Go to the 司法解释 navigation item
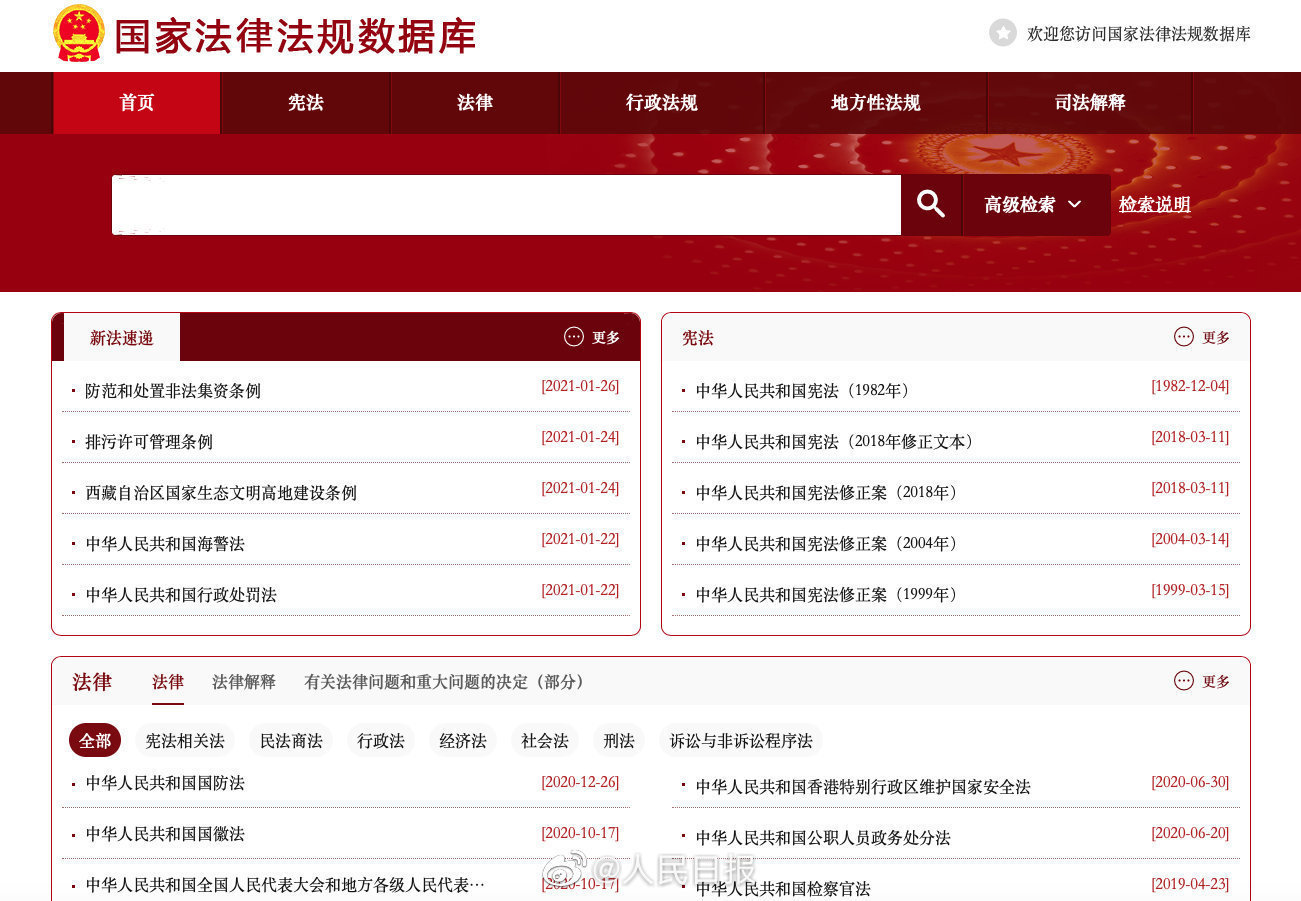 [x=1089, y=103]
